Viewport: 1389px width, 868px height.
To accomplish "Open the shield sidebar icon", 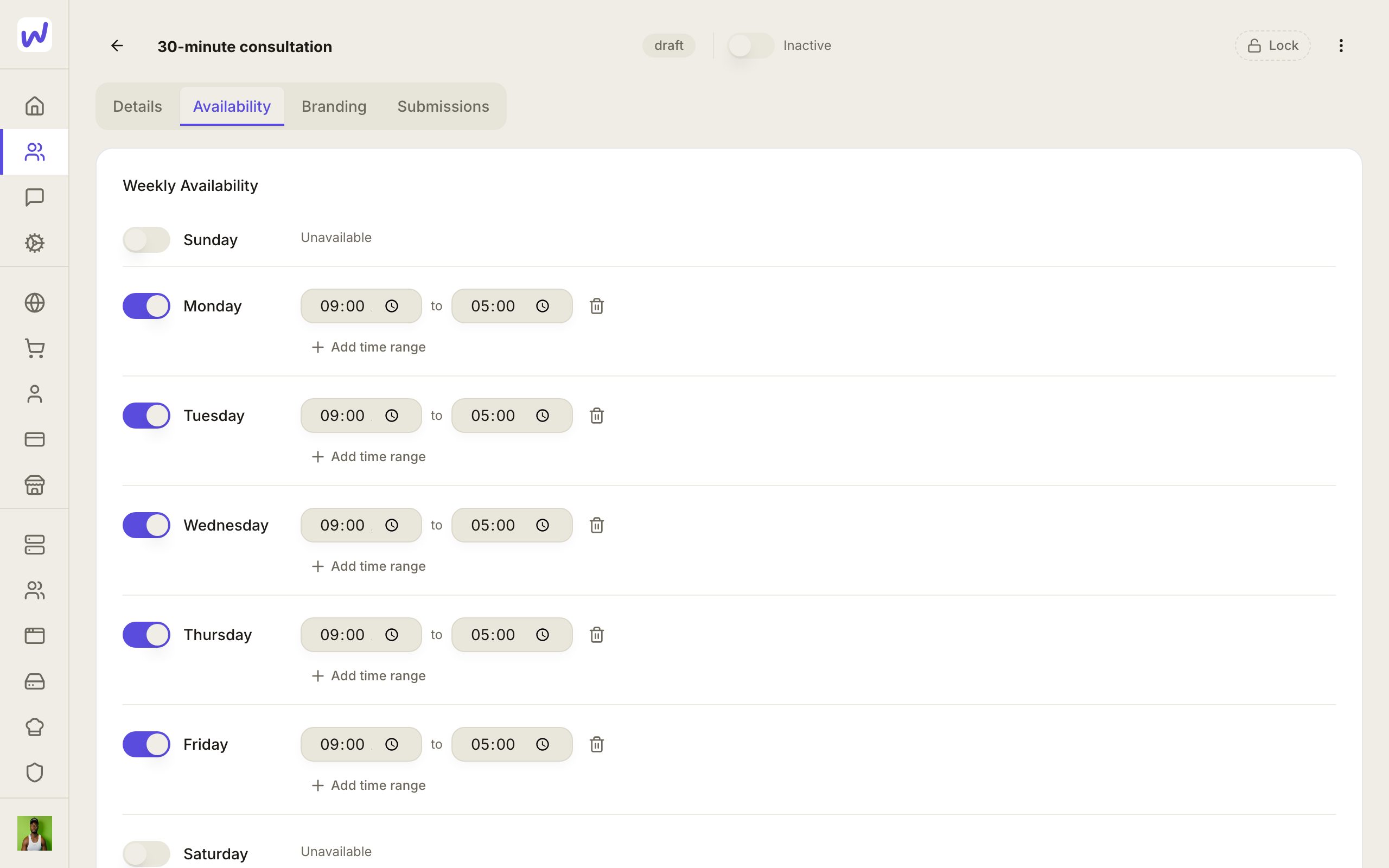I will [34, 773].
